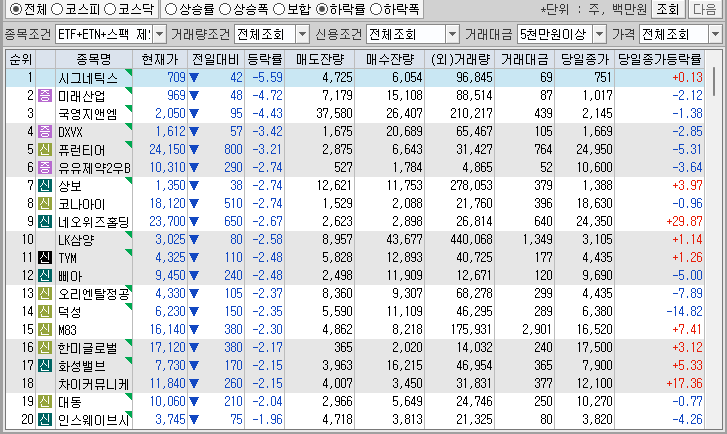Click the down arrow in LK삼양 row
This screenshot has width=727, height=434.
[194, 240]
